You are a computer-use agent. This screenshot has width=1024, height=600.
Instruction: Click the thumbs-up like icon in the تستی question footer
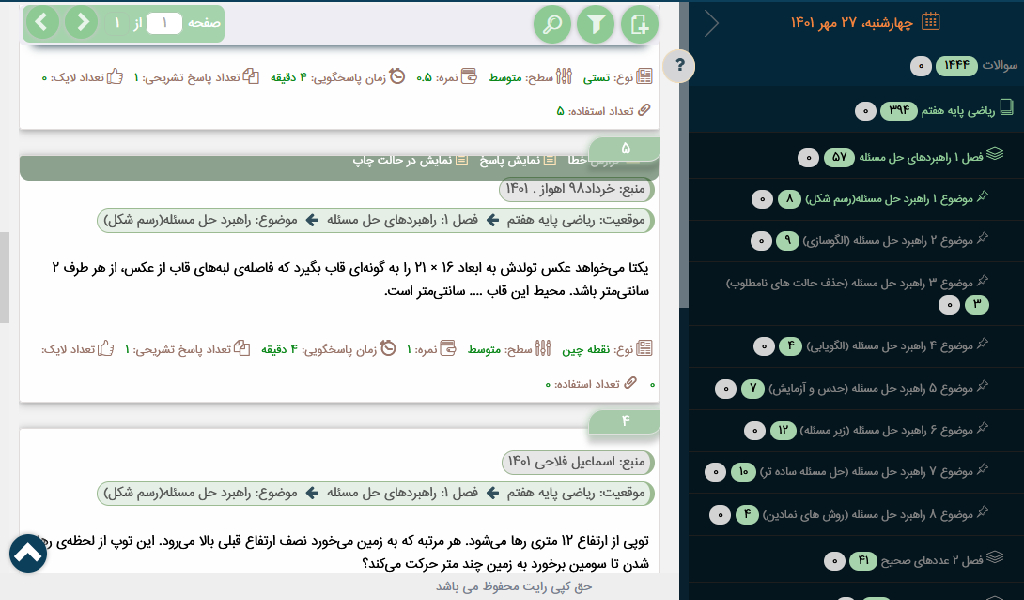tap(115, 76)
